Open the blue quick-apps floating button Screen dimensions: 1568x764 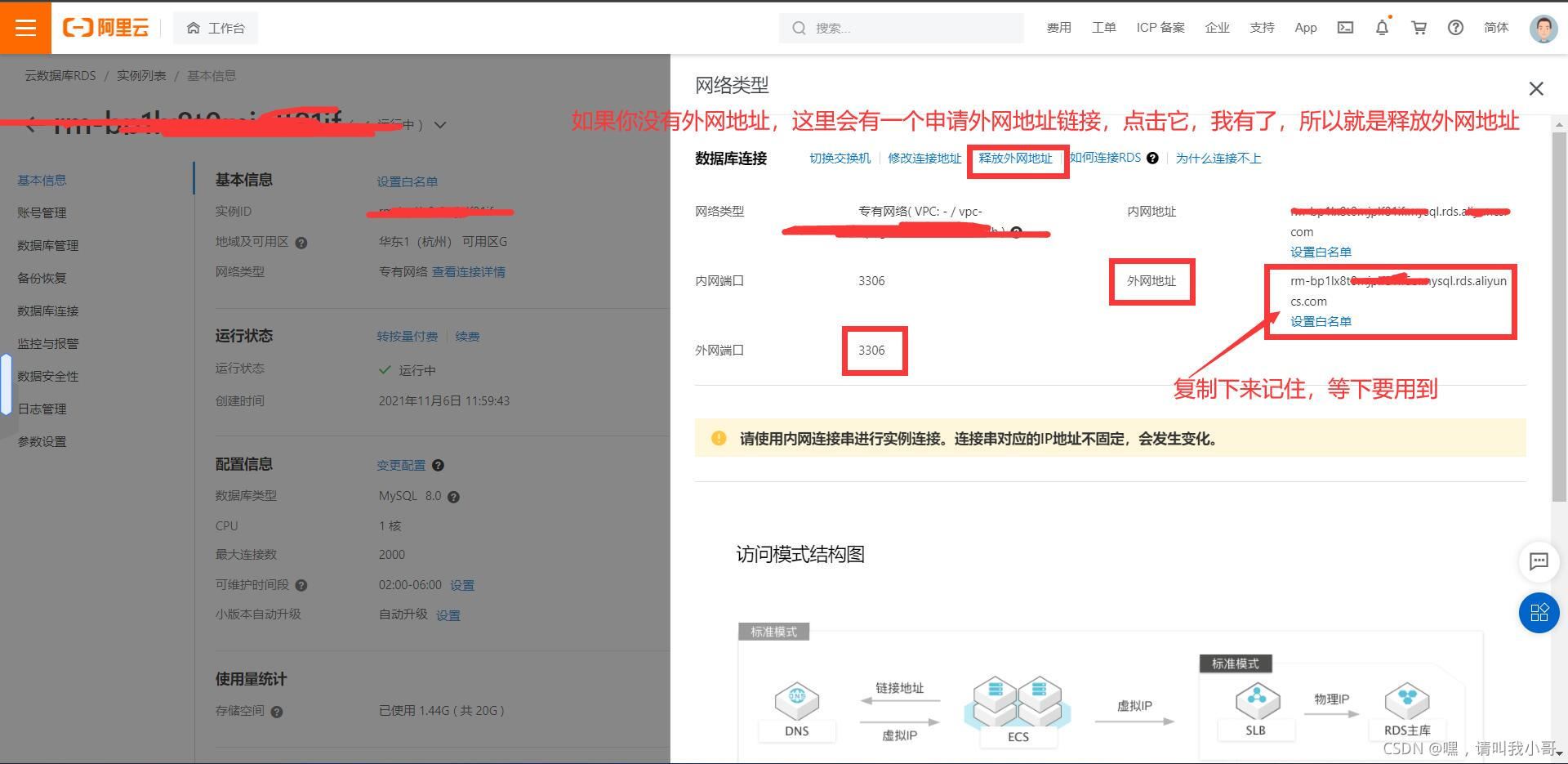[x=1539, y=613]
